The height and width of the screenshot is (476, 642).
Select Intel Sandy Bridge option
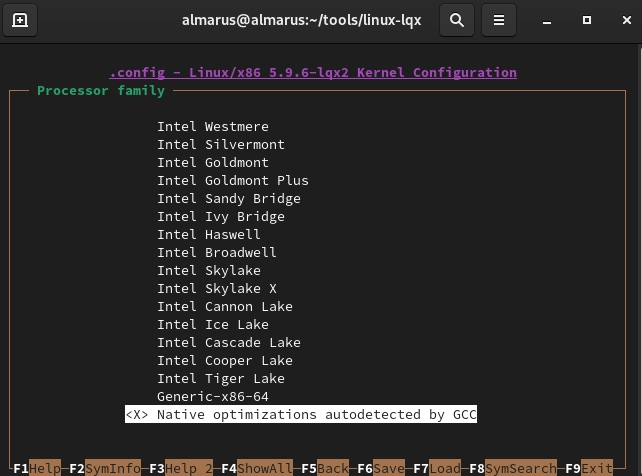pos(229,199)
